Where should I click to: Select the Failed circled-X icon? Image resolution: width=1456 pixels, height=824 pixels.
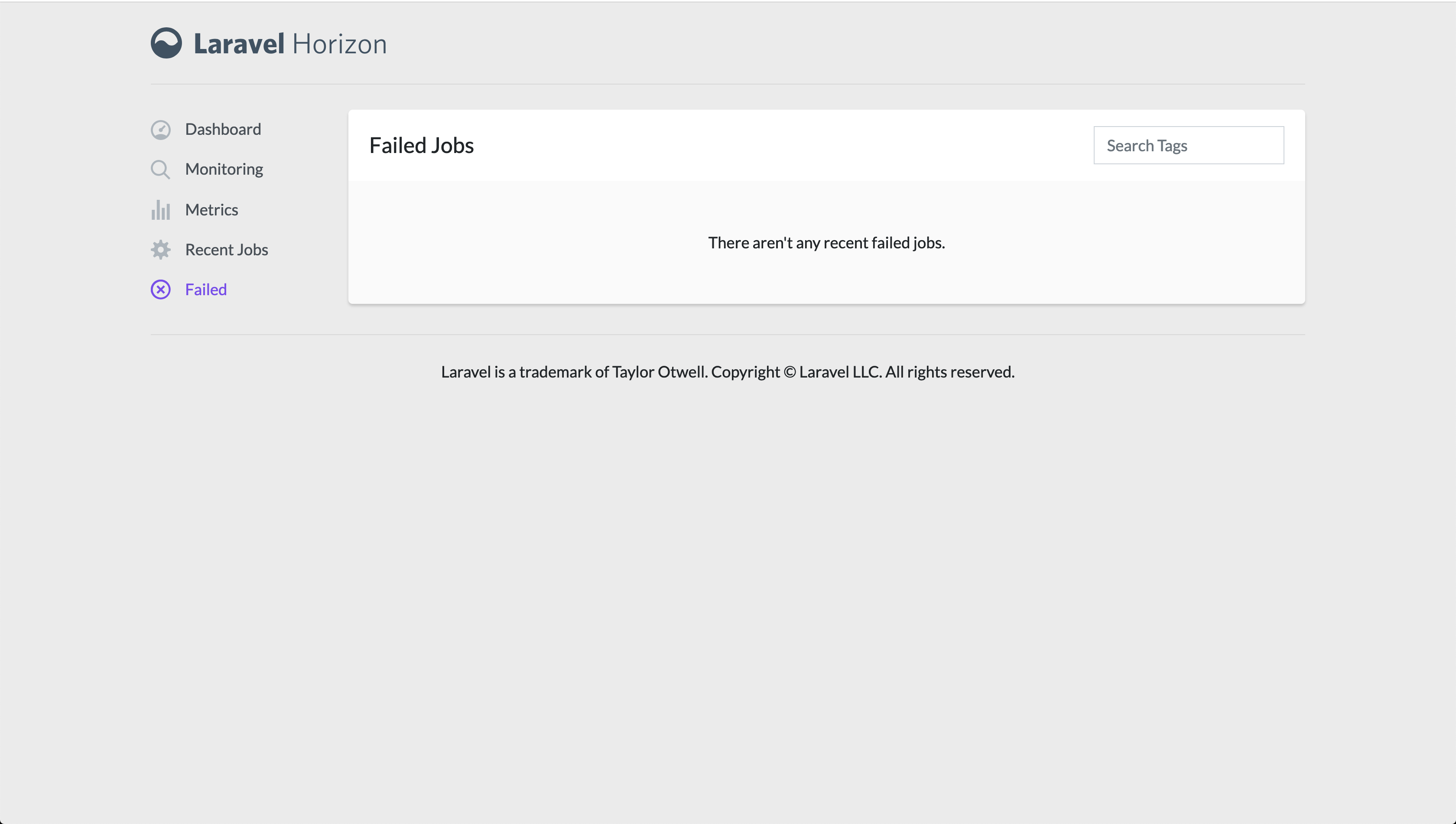coord(161,289)
